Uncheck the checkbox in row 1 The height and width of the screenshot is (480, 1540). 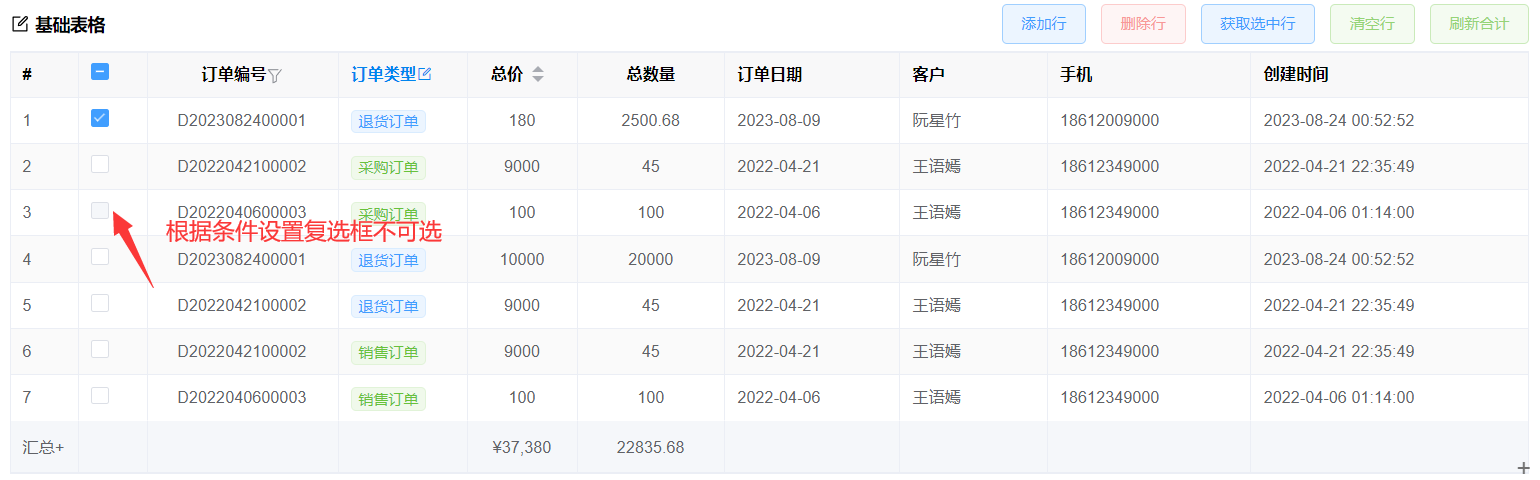click(x=100, y=119)
